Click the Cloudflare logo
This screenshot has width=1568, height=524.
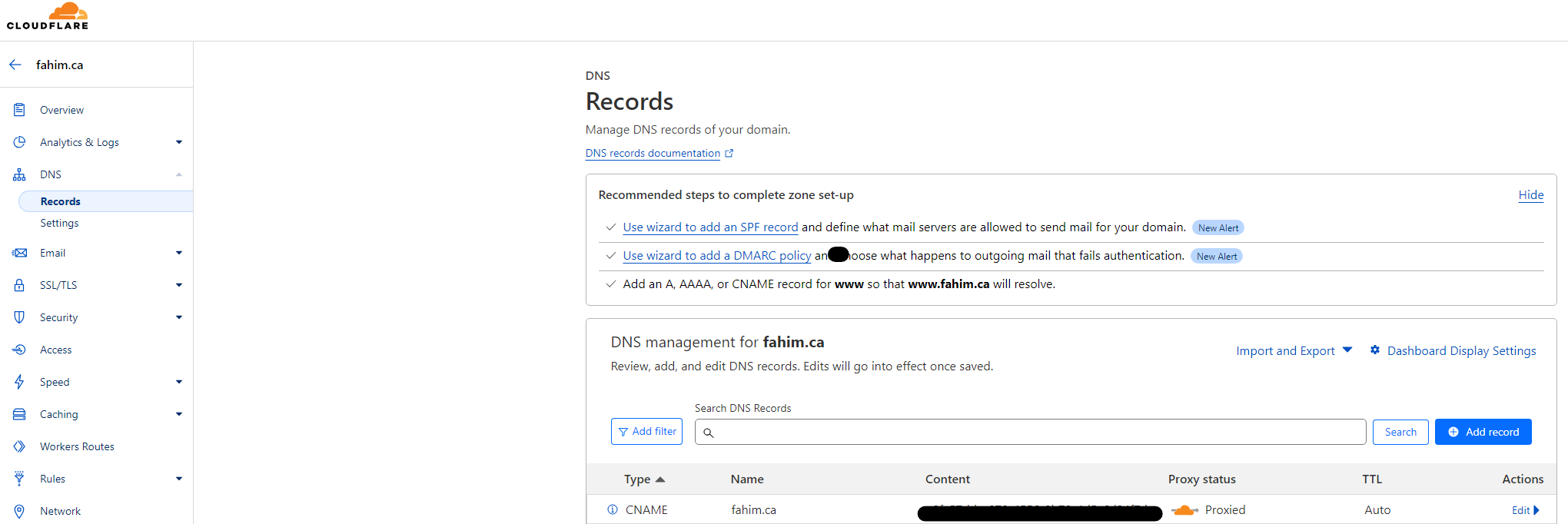tap(48, 16)
